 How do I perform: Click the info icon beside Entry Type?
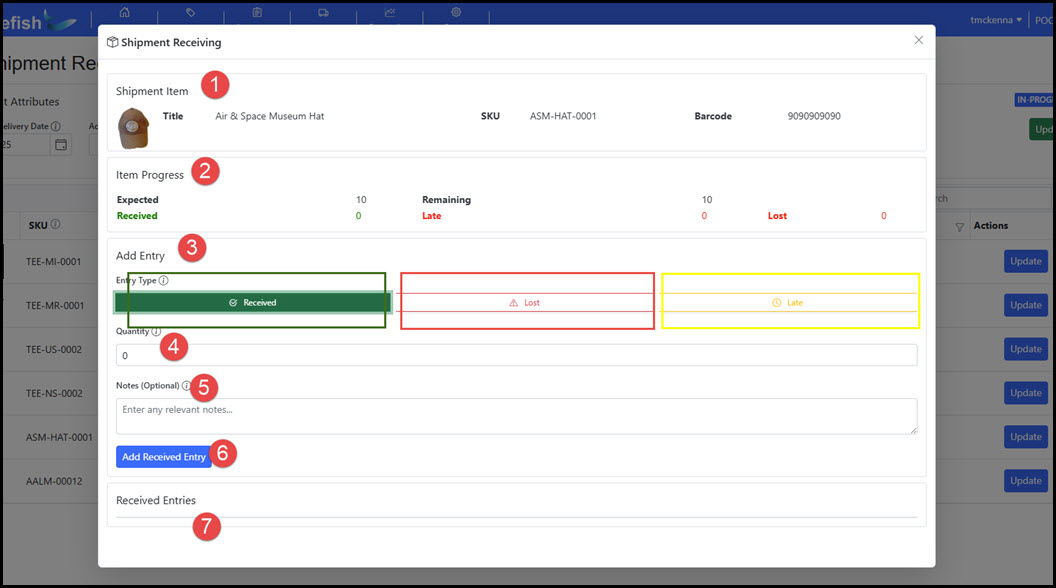[x=164, y=281]
